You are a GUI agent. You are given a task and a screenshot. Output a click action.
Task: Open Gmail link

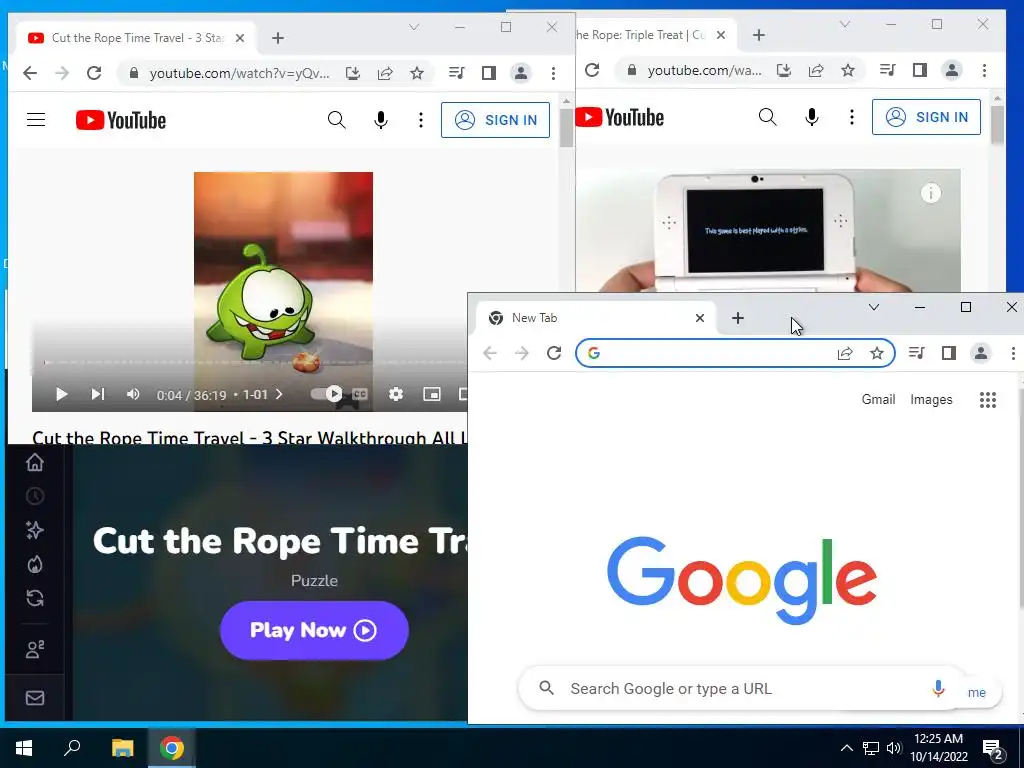point(878,399)
